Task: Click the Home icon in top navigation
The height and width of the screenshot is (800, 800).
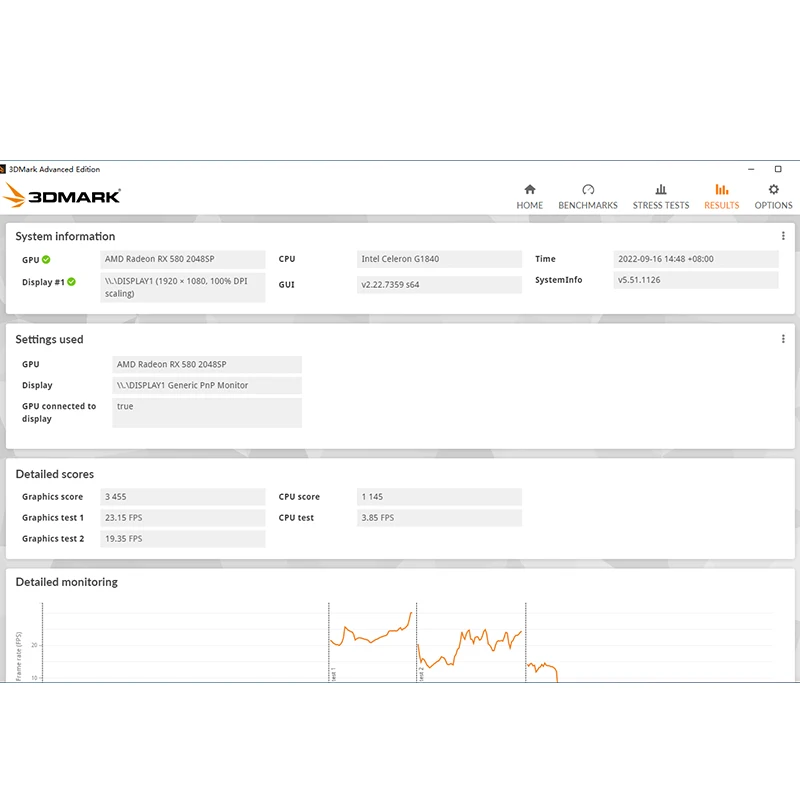Action: click(529, 190)
